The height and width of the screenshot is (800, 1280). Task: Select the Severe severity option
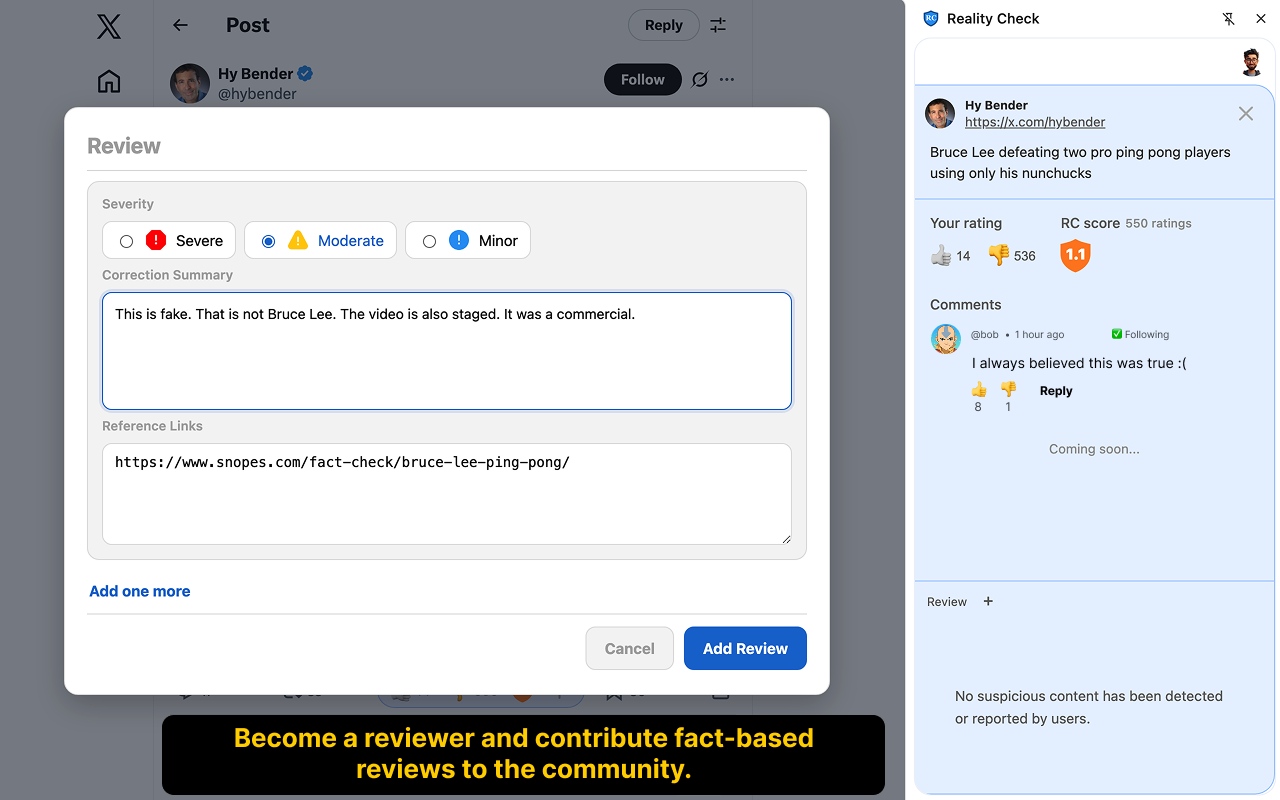126,240
